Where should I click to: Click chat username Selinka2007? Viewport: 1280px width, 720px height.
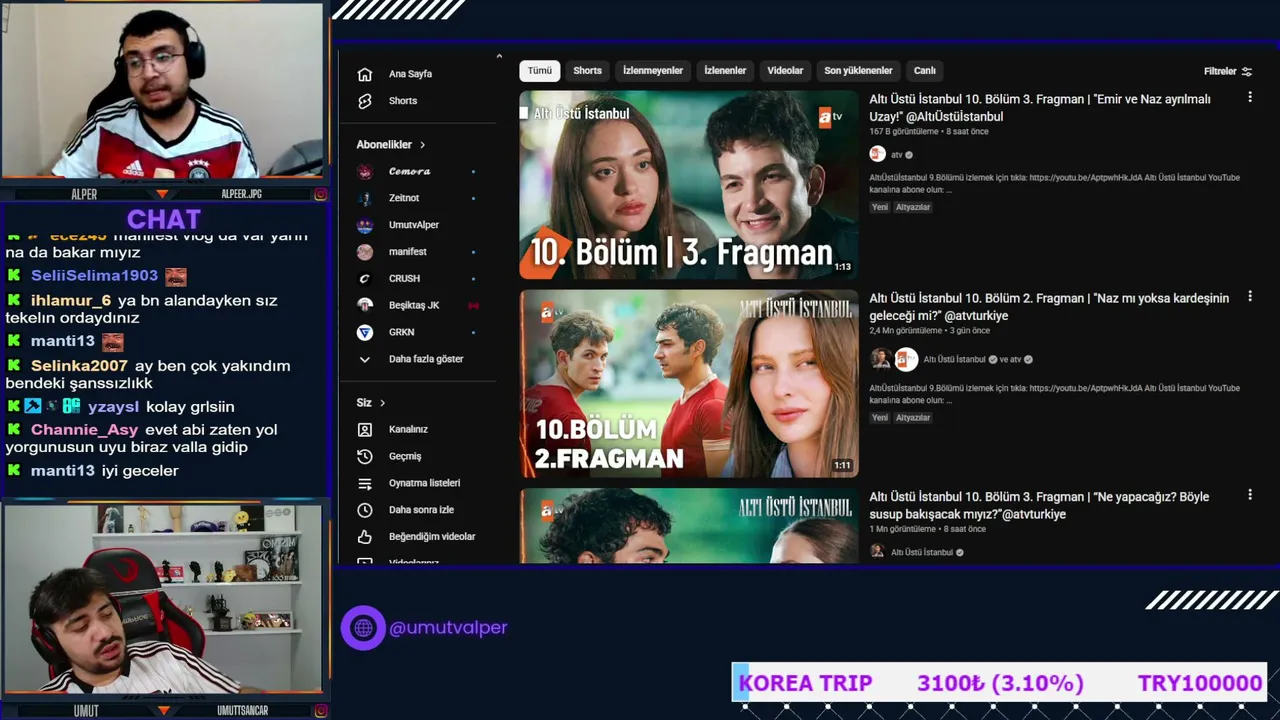(x=79, y=366)
